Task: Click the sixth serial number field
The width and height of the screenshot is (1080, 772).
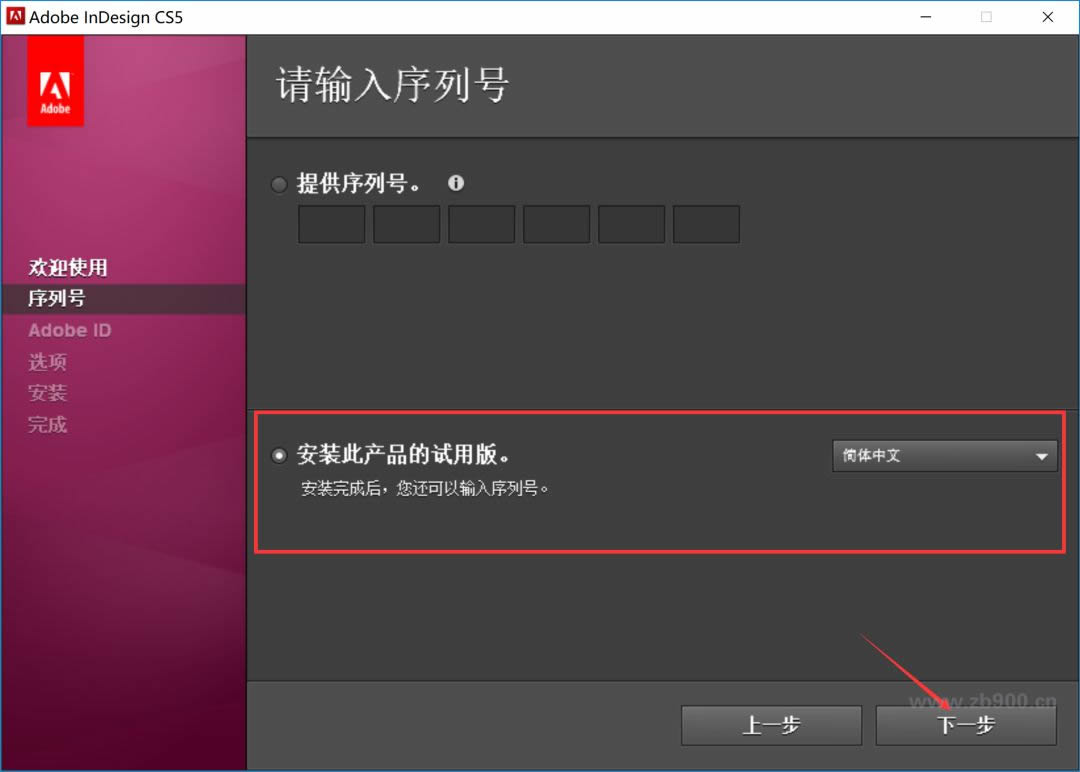Action: [x=706, y=225]
